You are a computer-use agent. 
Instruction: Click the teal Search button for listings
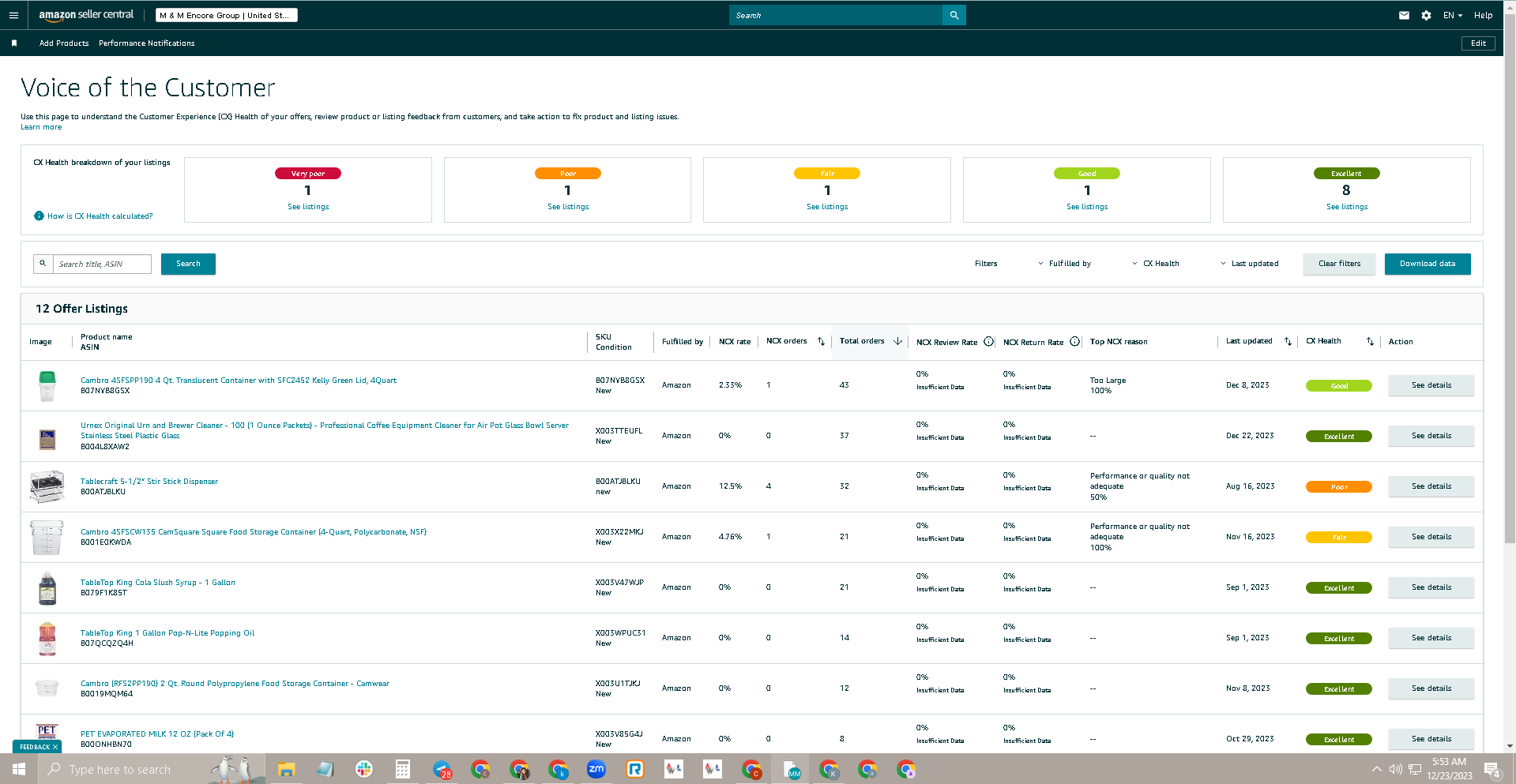point(188,264)
